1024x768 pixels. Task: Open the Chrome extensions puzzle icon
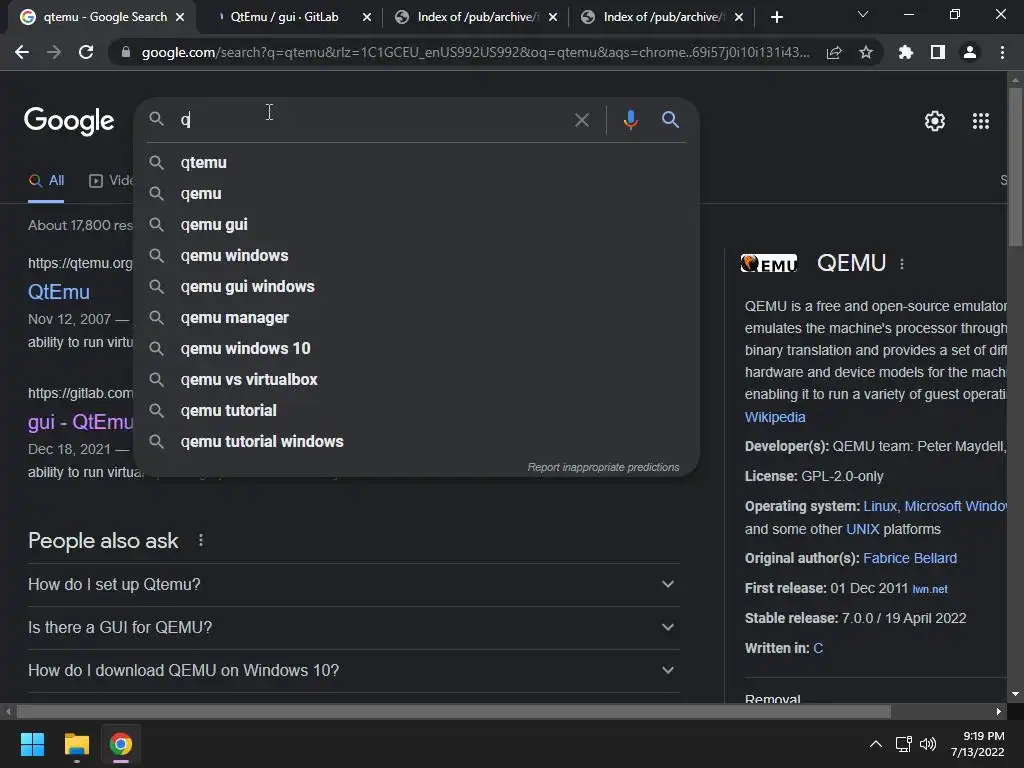coord(905,52)
